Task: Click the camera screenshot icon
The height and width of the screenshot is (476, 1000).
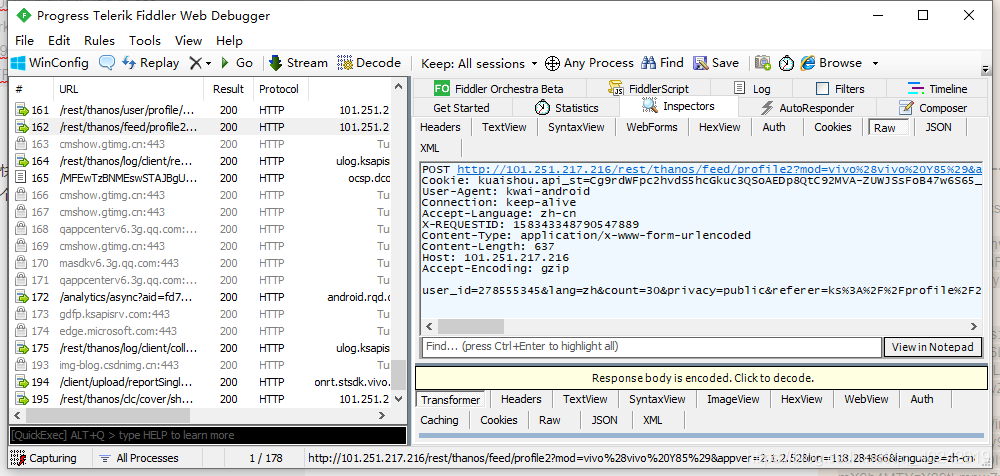Action: coord(763,63)
